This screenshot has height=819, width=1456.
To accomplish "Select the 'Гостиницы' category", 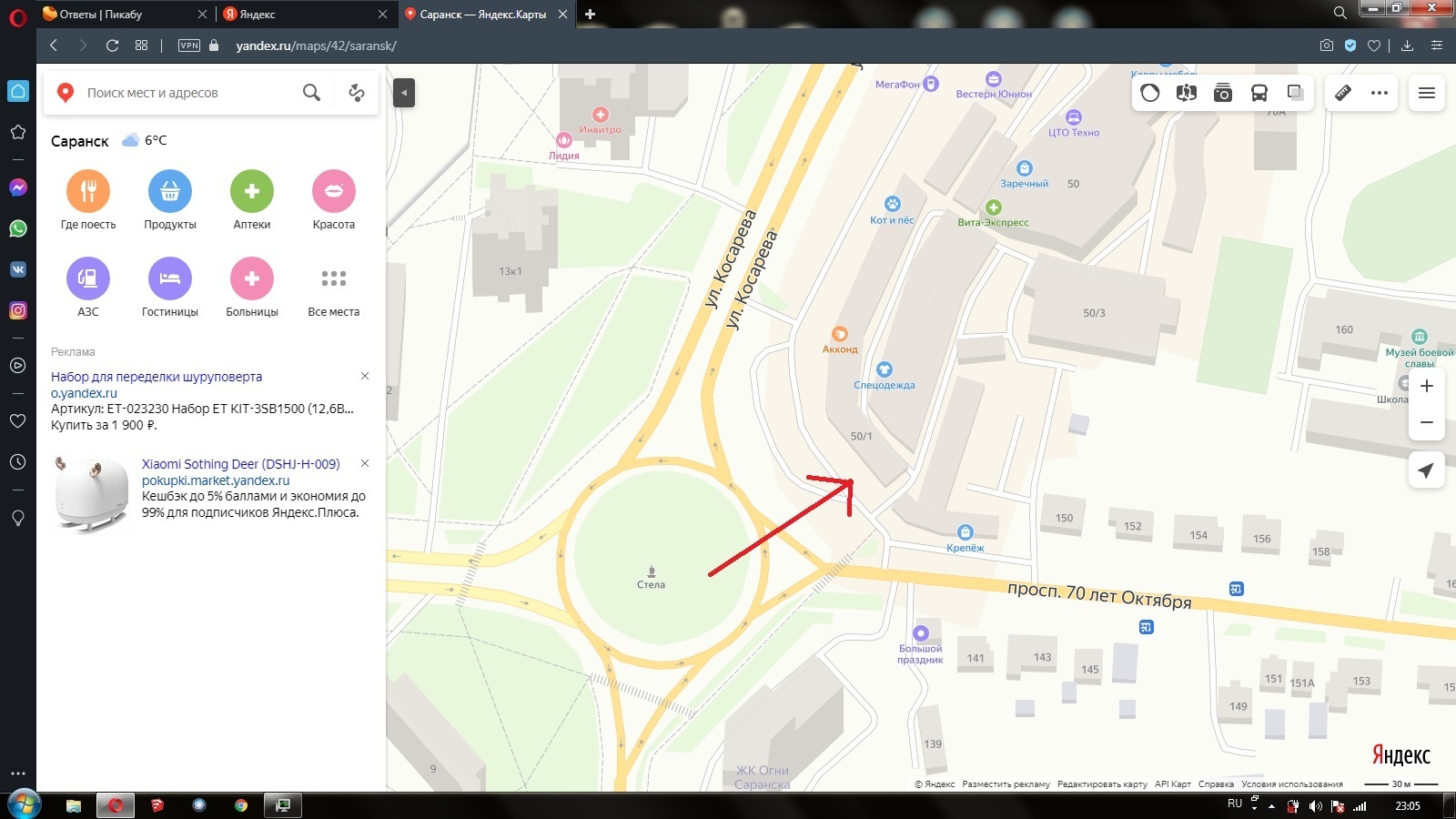I will tap(170, 288).
